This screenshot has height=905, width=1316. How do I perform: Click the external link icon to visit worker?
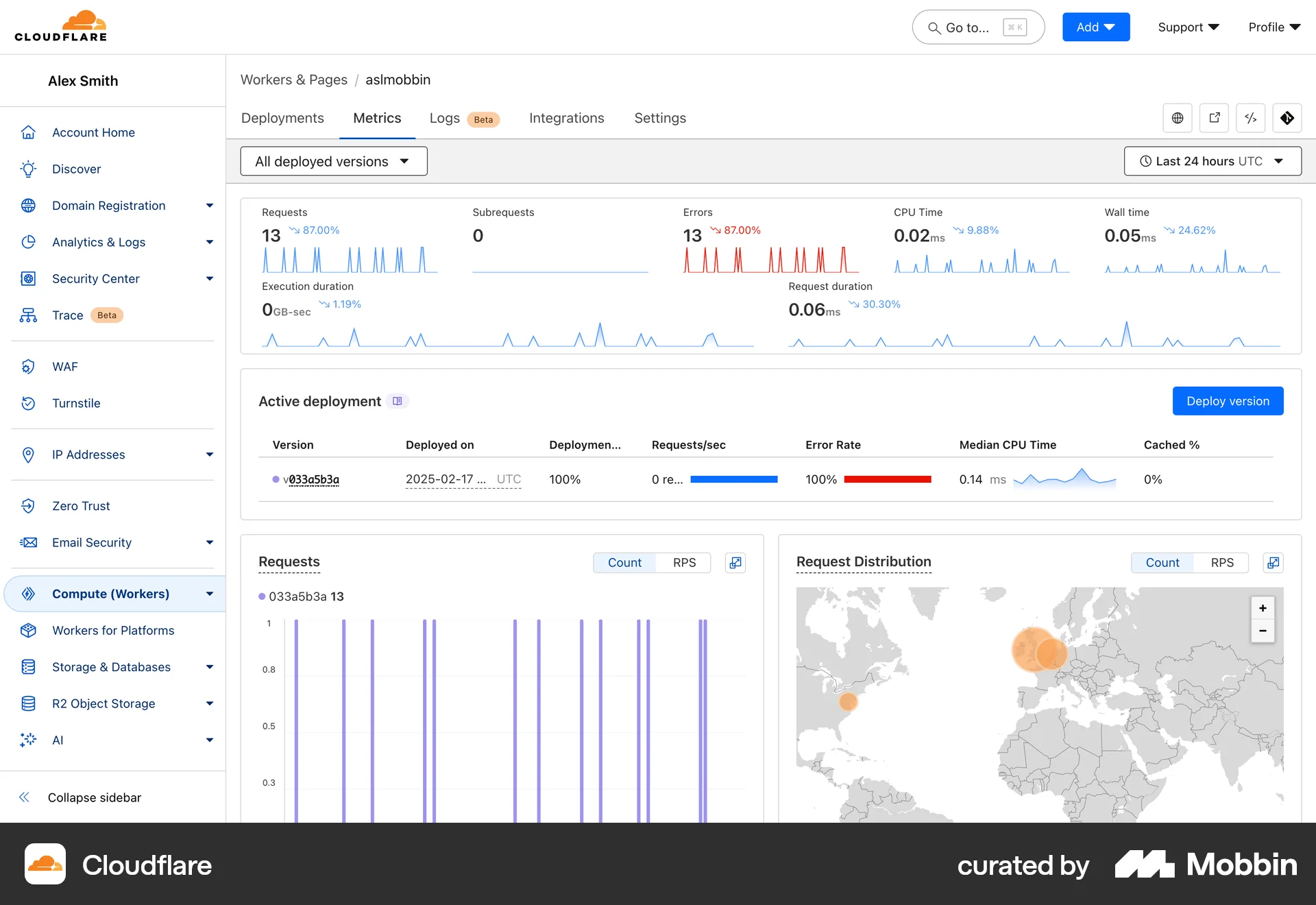coord(1214,118)
